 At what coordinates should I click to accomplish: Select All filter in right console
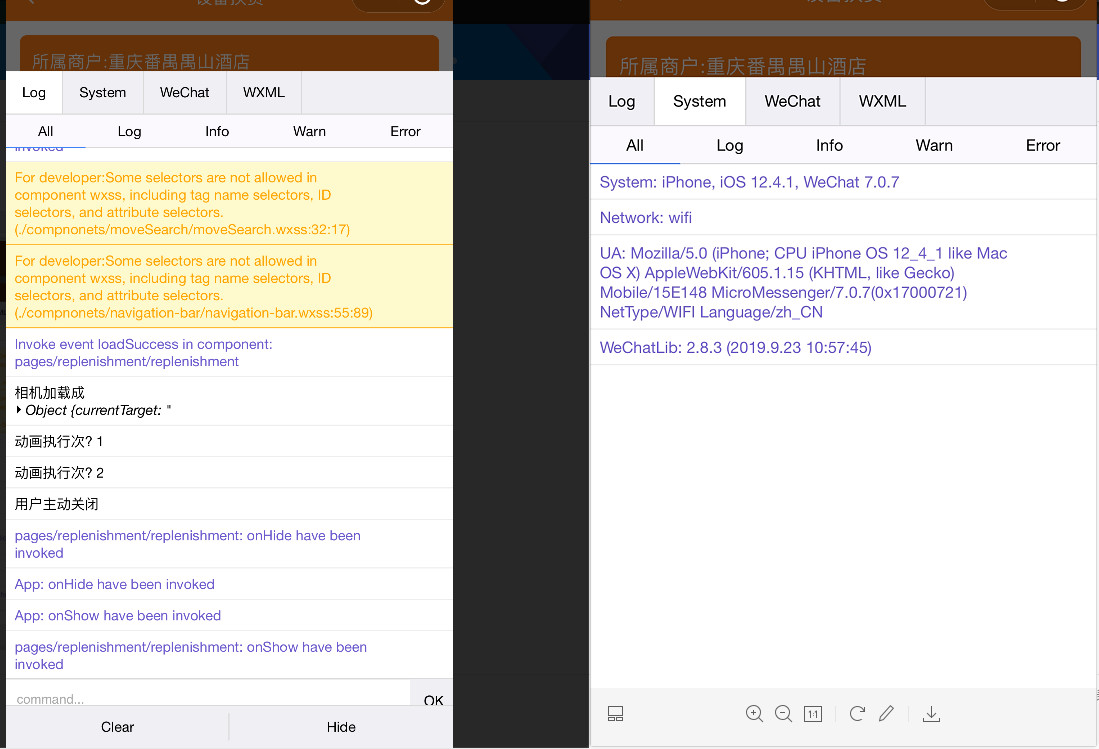point(635,145)
